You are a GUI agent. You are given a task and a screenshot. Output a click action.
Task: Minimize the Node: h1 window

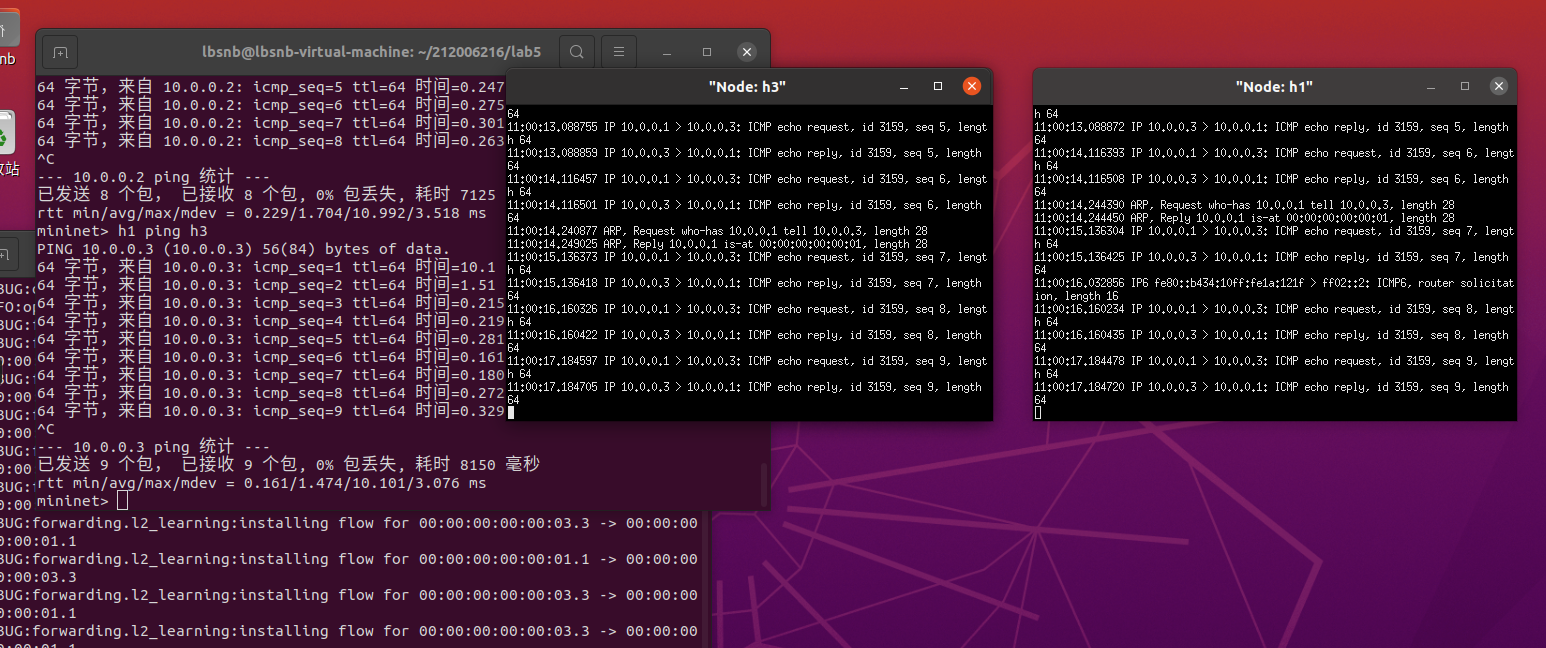click(x=1431, y=87)
